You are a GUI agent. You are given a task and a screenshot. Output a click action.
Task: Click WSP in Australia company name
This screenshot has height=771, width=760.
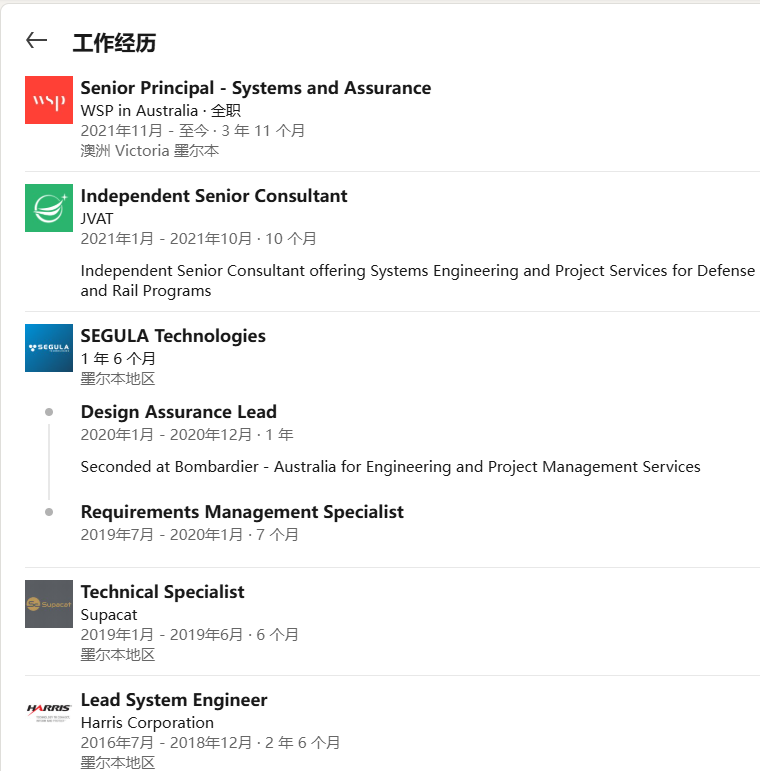click(139, 110)
